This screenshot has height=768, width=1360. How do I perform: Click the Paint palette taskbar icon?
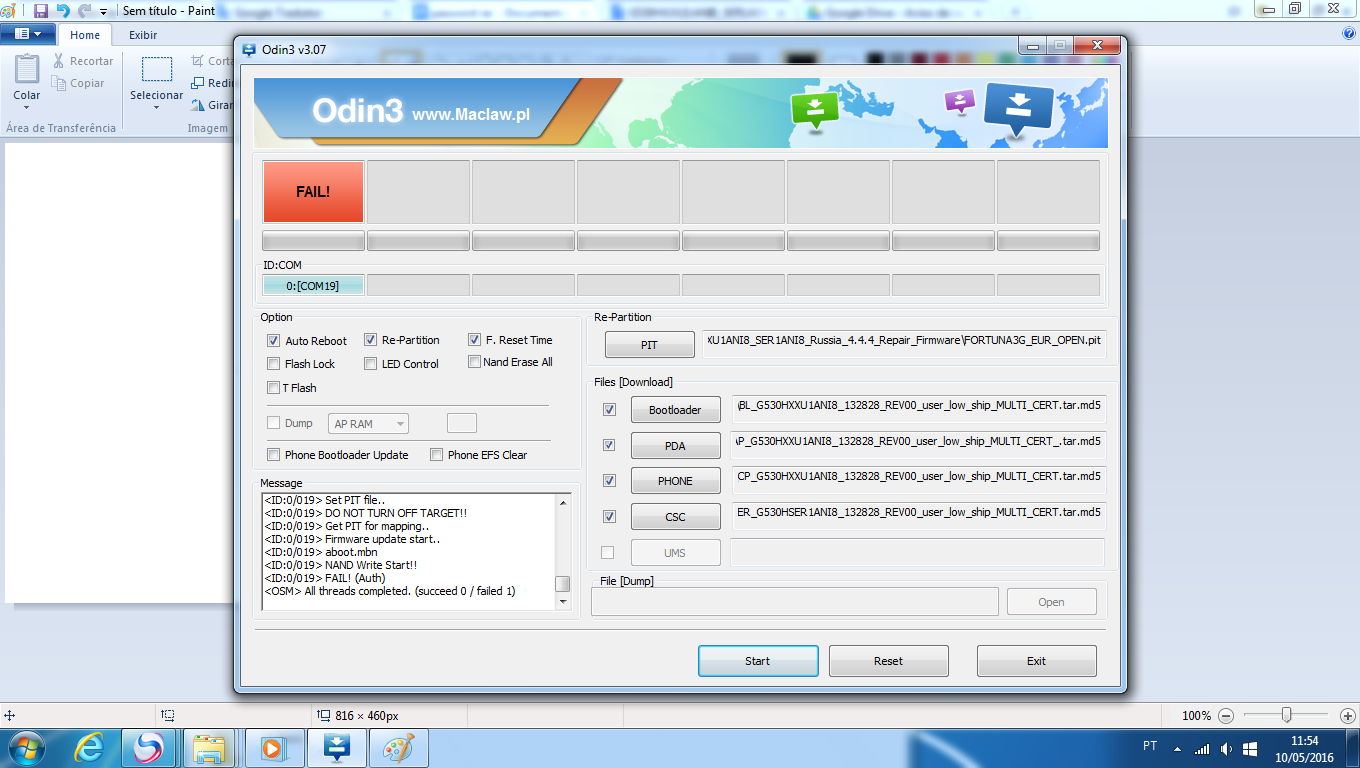398,748
